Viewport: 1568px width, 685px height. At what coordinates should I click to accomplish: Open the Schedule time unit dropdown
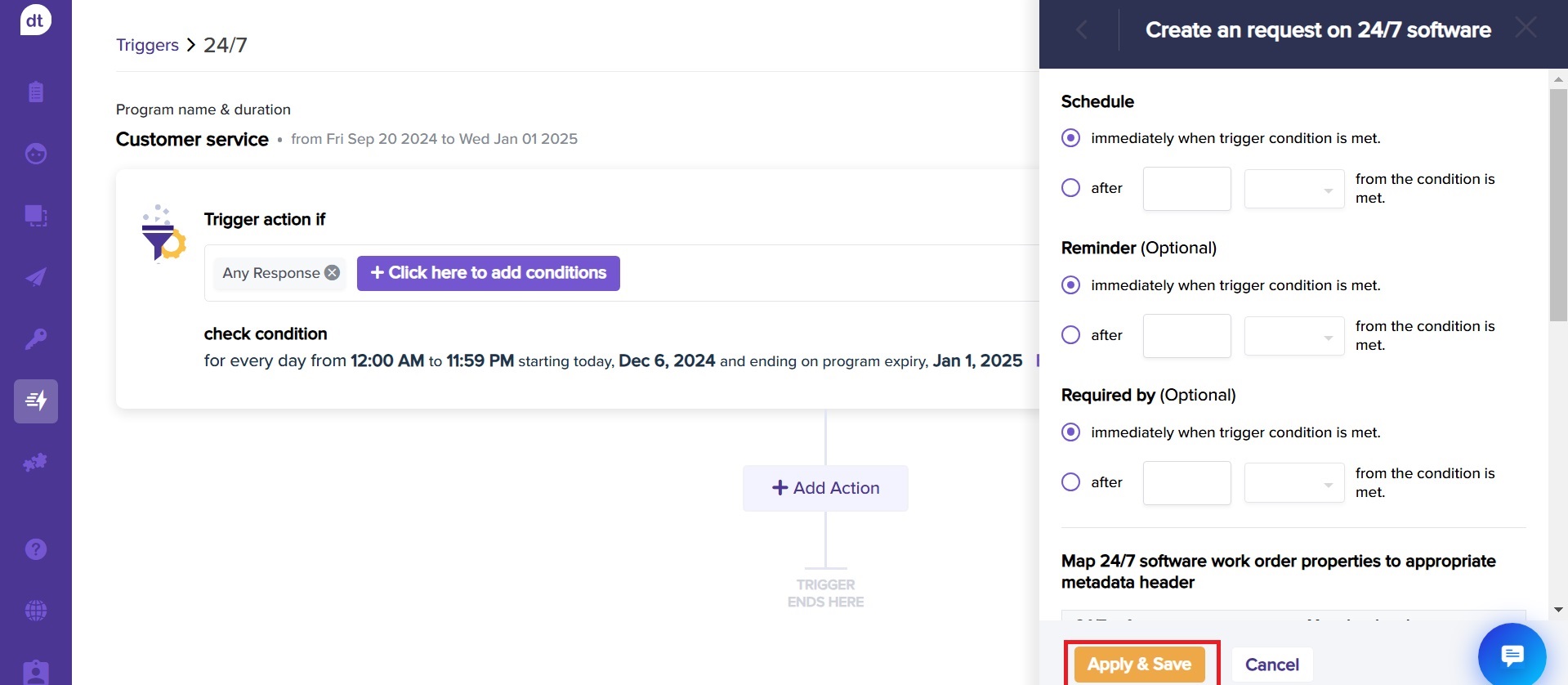(x=1293, y=189)
